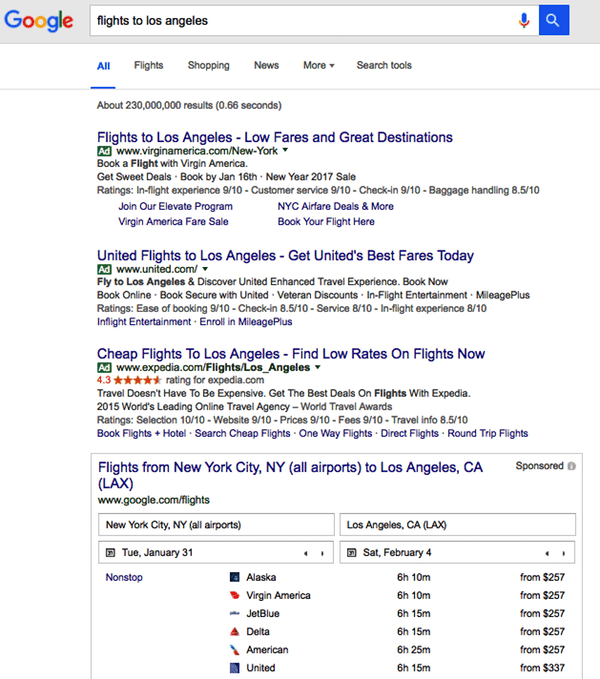Click the Sponsored info icon
This screenshot has width=600, height=679.
(x=571, y=466)
